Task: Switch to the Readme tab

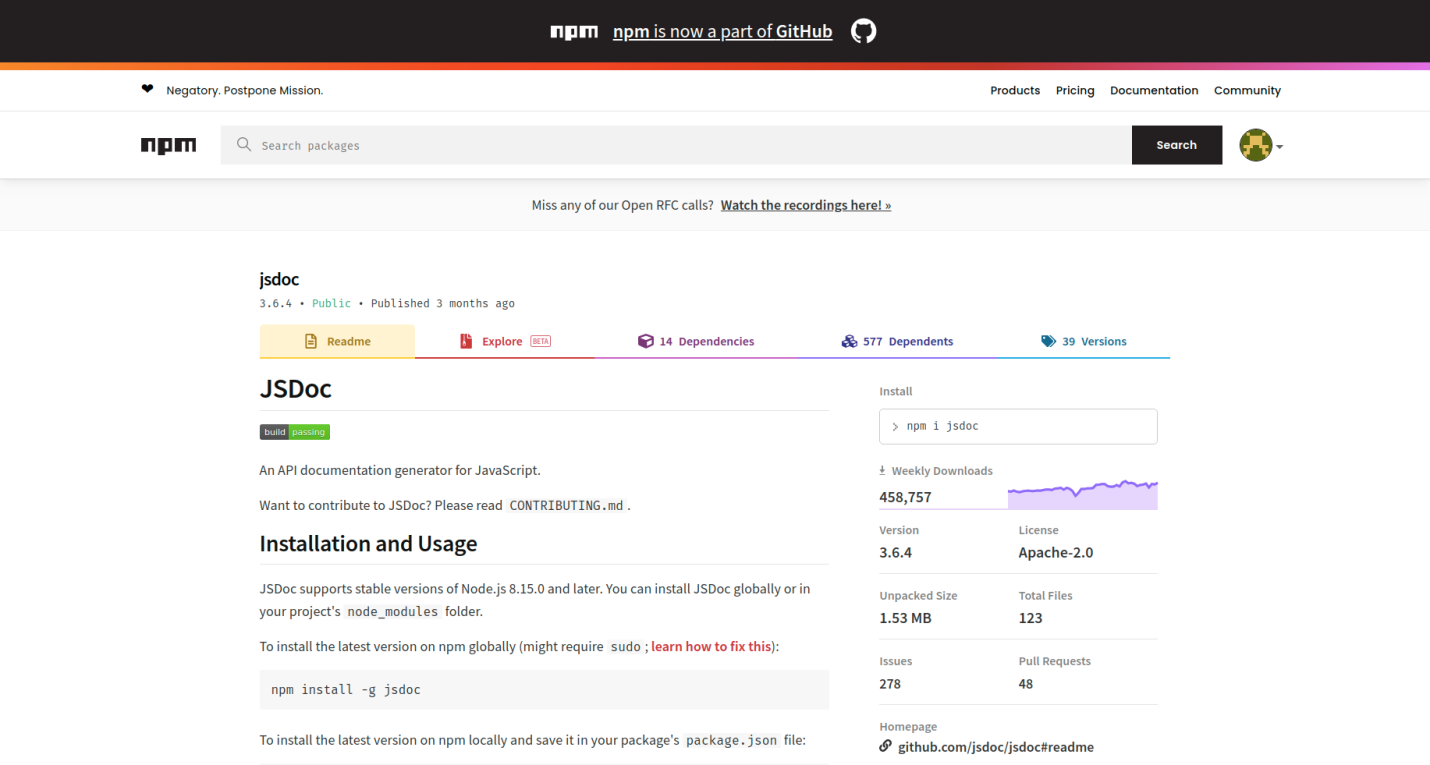Action: [x=337, y=341]
